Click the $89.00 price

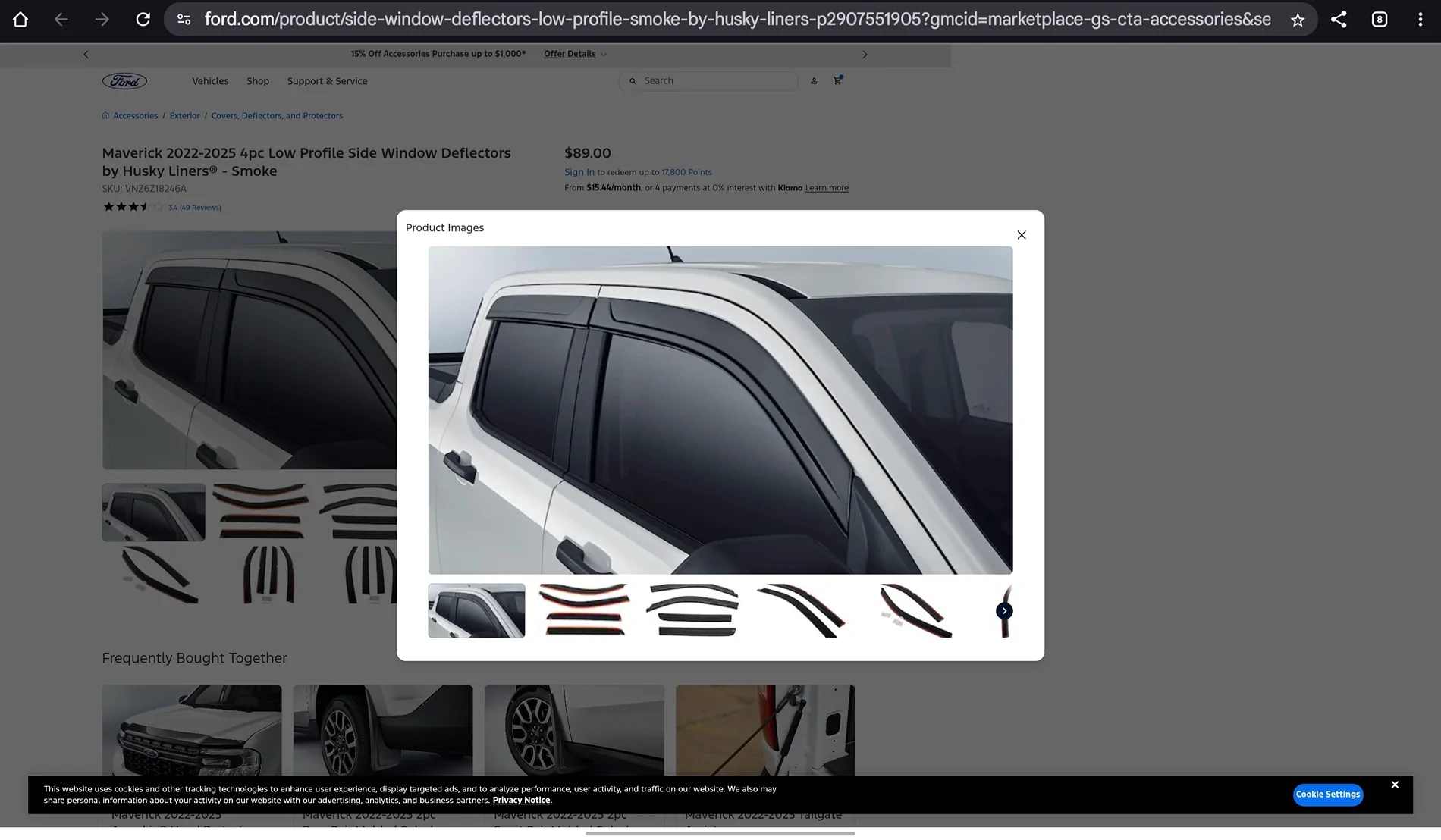[588, 153]
